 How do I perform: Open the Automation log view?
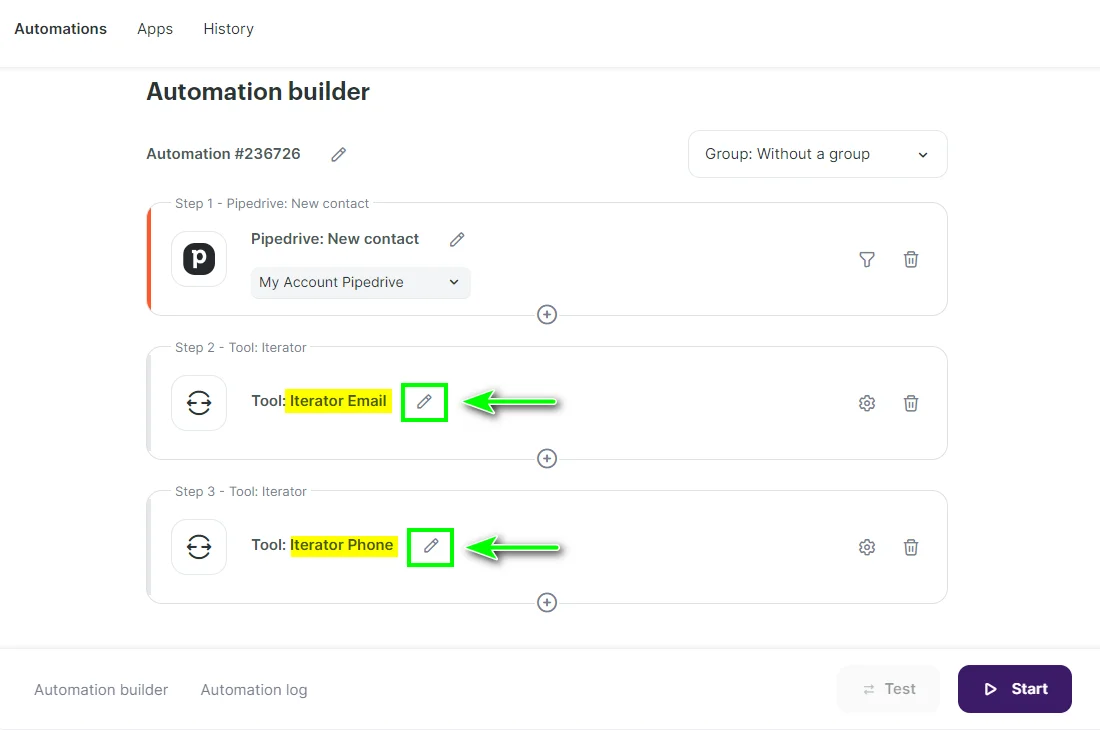253,689
